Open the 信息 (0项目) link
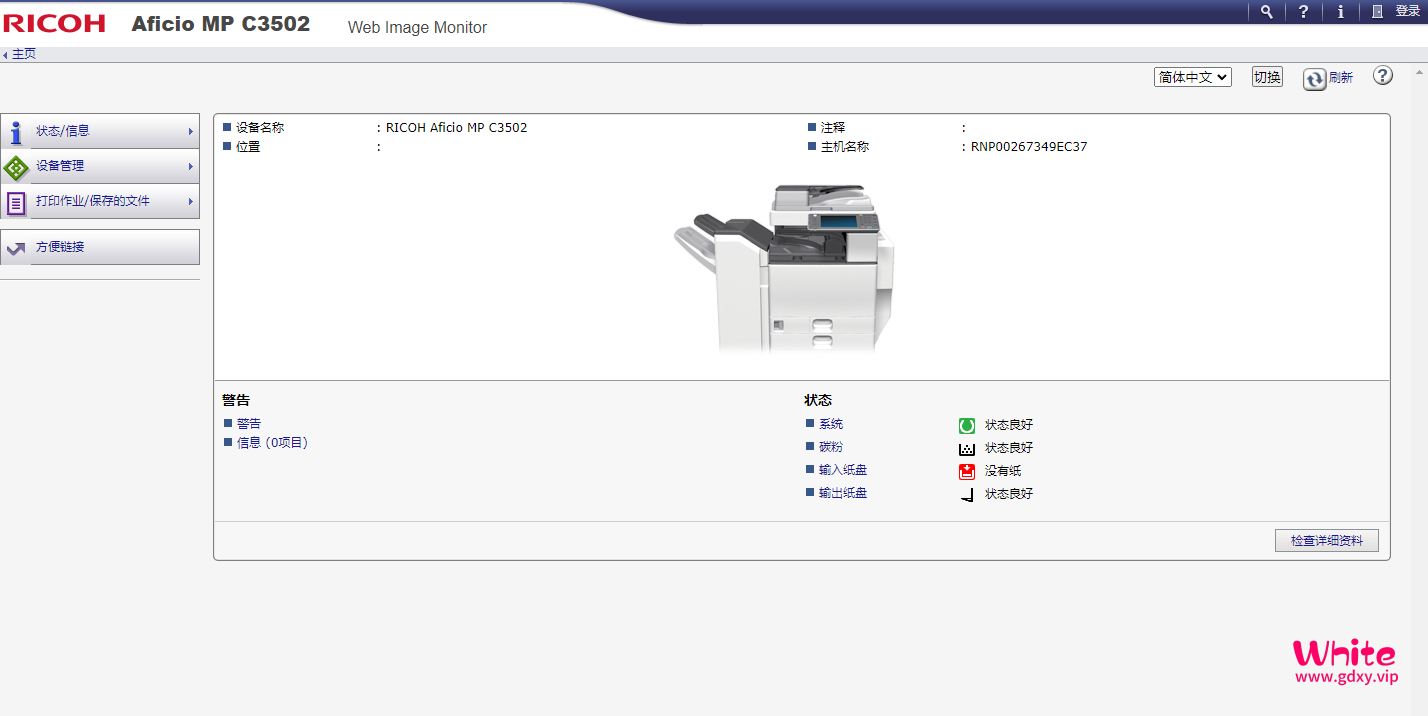The image size is (1428, 716). (272, 443)
